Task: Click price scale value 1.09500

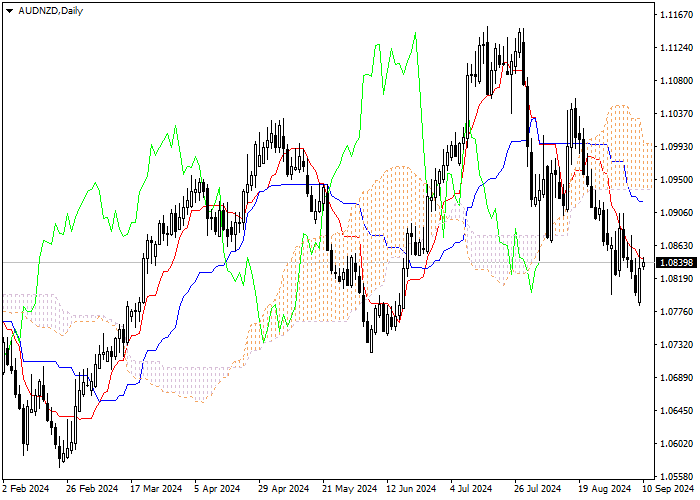Action: [x=676, y=180]
